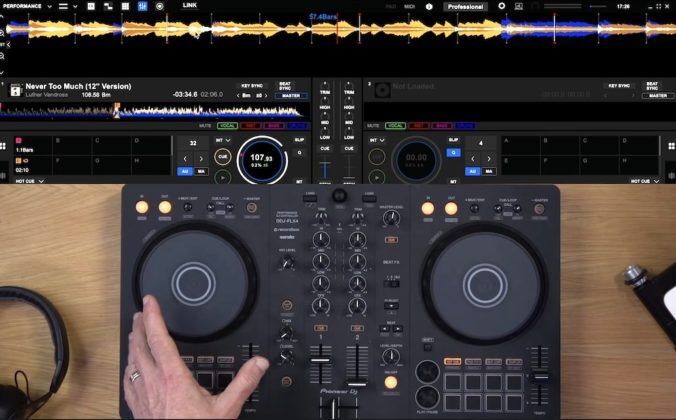Click deck 1 CUE round button
The image size is (676, 420).
click(x=222, y=157)
